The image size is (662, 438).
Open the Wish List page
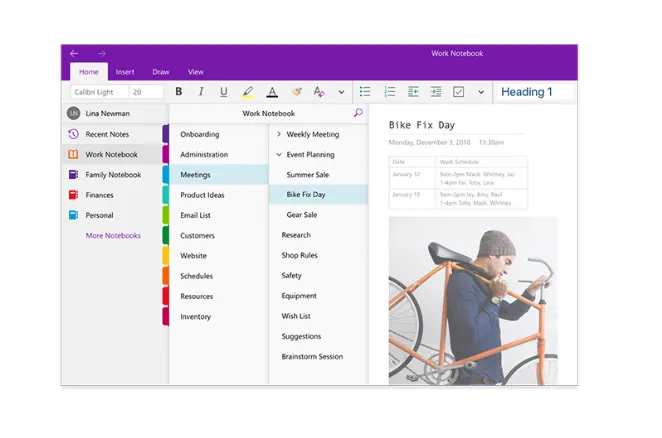point(319,316)
